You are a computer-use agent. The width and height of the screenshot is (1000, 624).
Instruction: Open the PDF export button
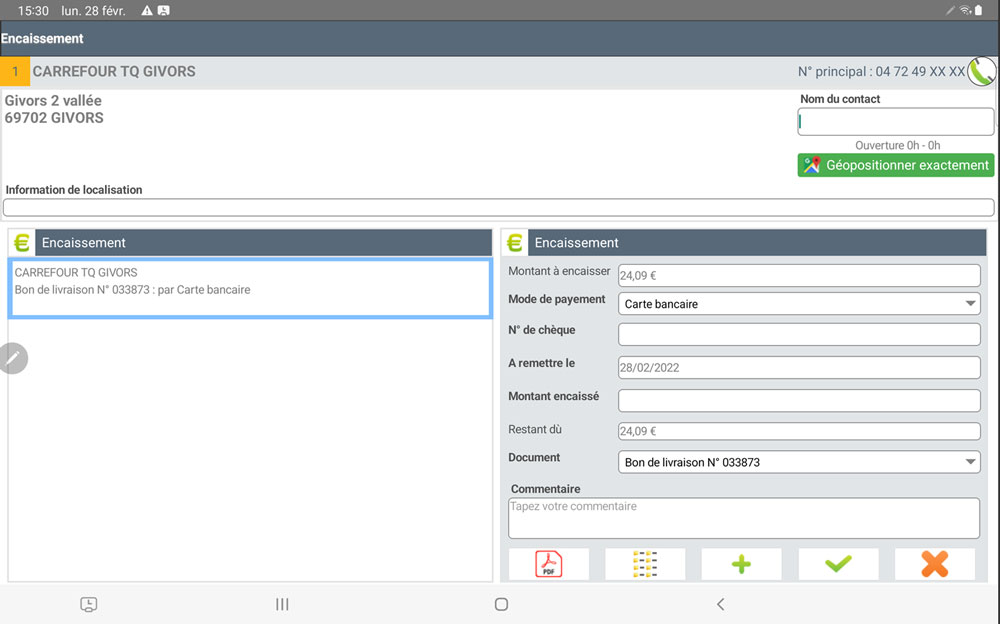pos(548,564)
